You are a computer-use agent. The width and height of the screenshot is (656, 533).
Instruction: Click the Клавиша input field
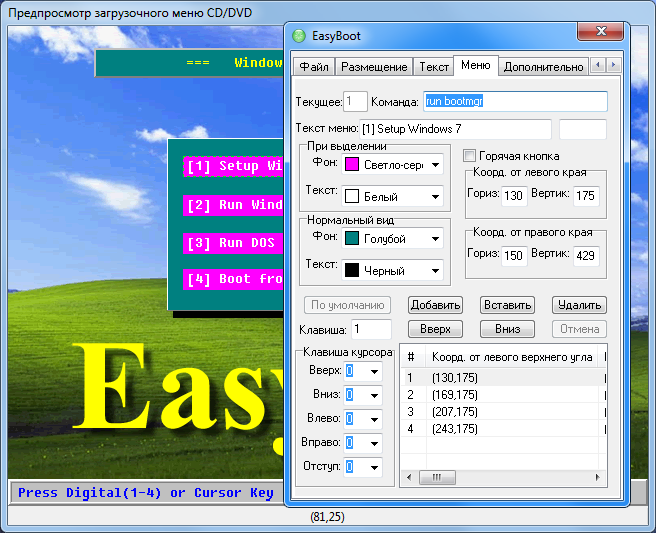(372, 329)
